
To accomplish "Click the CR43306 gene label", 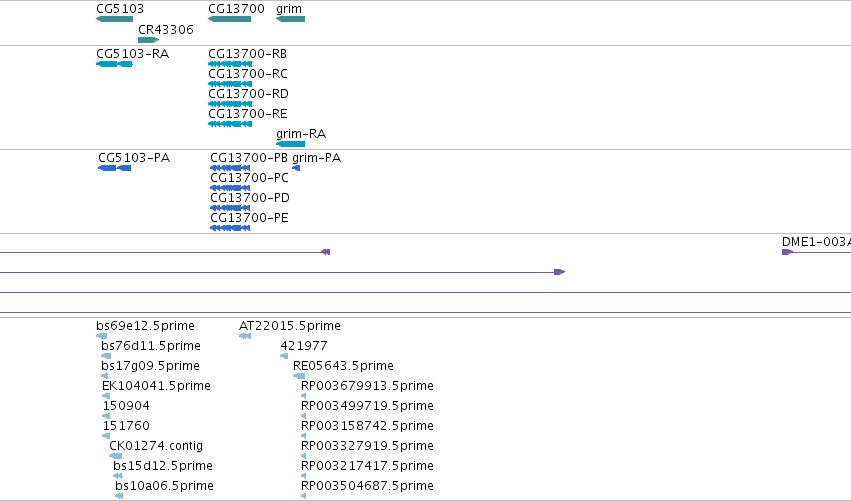I will point(166,30).
